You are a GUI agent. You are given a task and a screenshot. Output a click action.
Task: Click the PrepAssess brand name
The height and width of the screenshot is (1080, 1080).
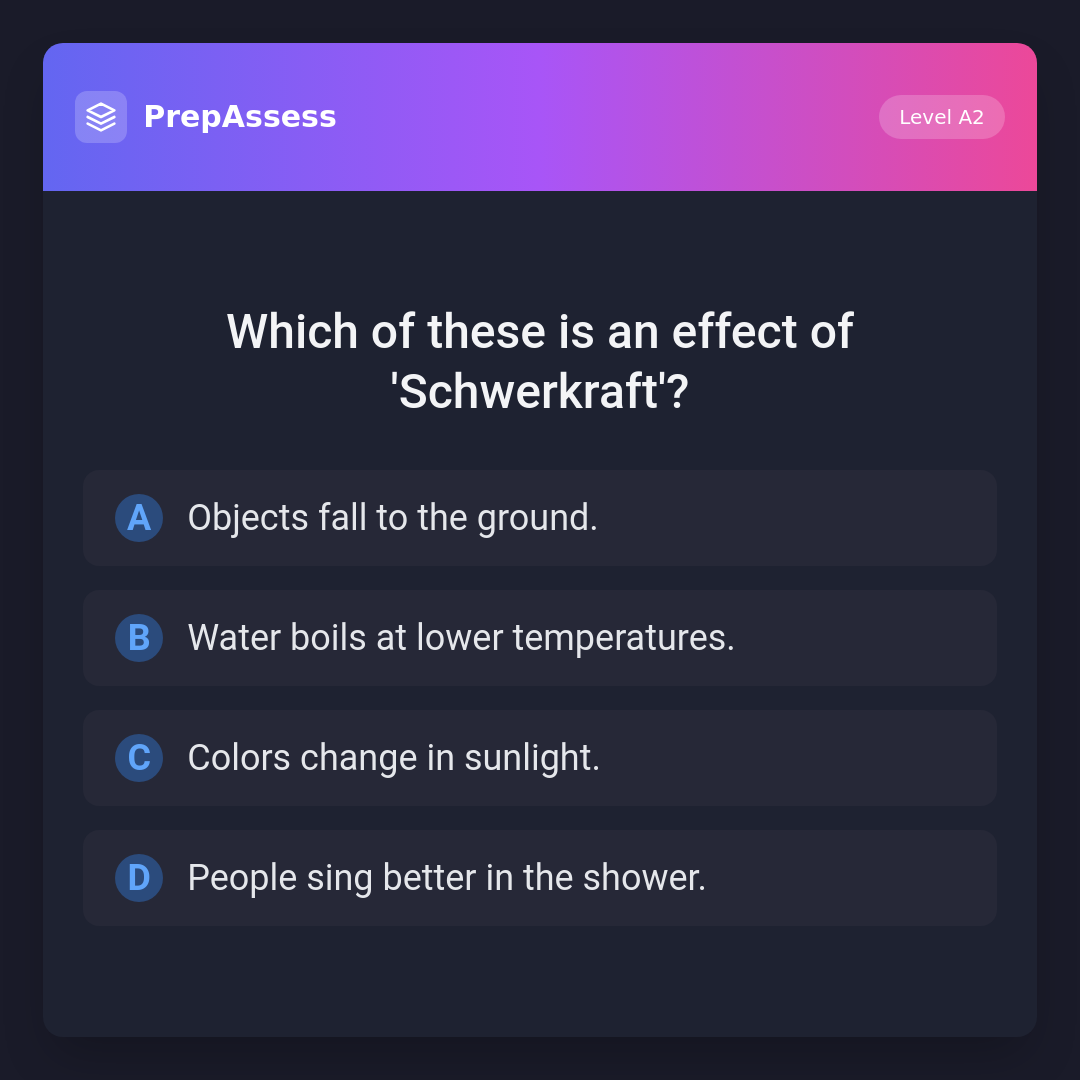pyautogui.click(x=240, y=117)
